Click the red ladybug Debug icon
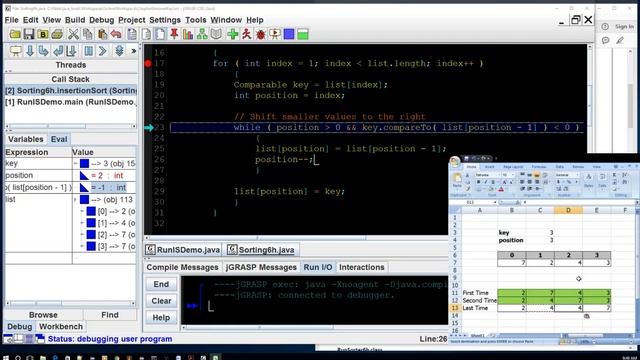This screenshot has width=640, height=360. coord(260,34)
